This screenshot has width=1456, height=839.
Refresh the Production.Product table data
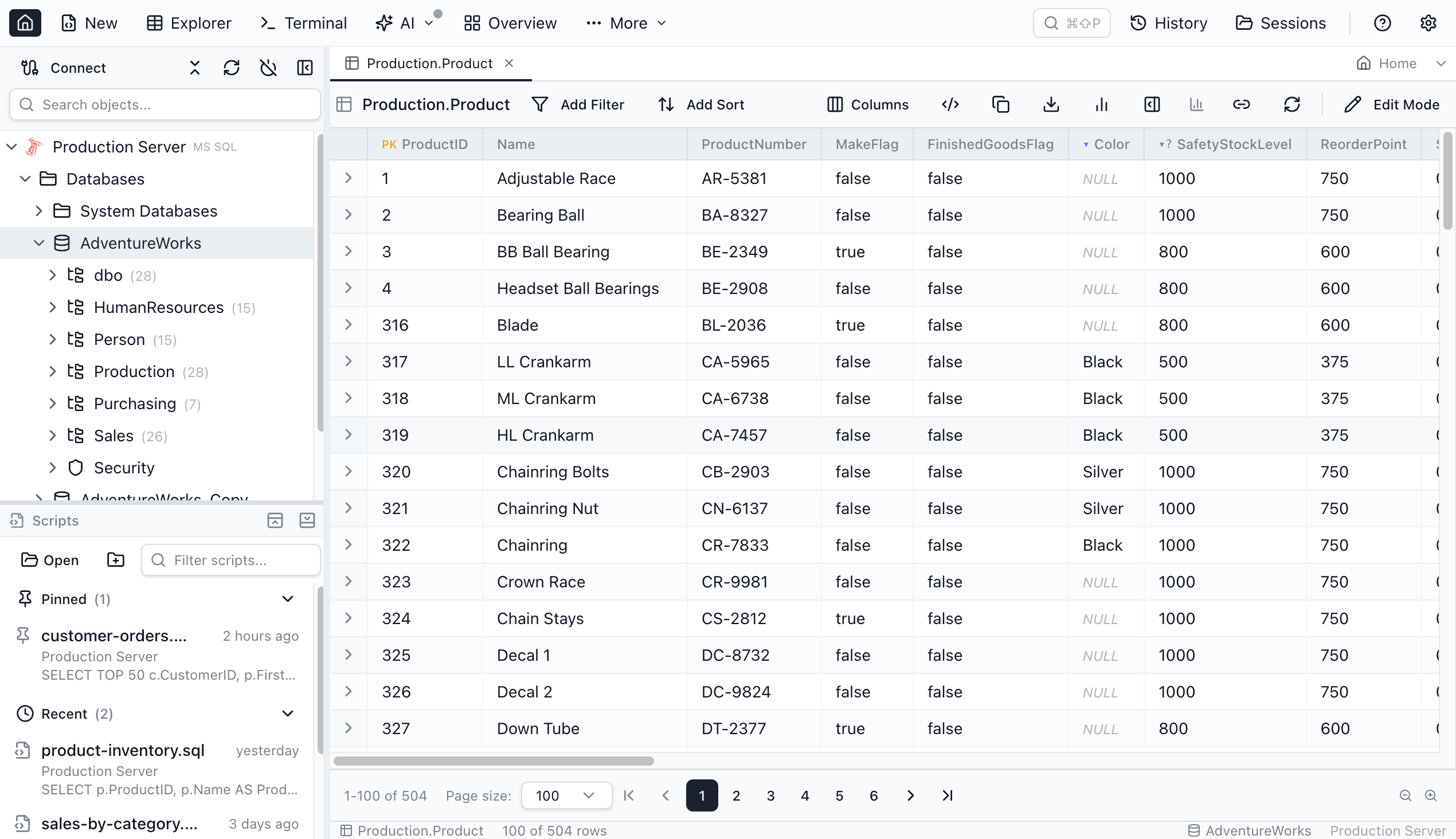[x=1291, y=104]
